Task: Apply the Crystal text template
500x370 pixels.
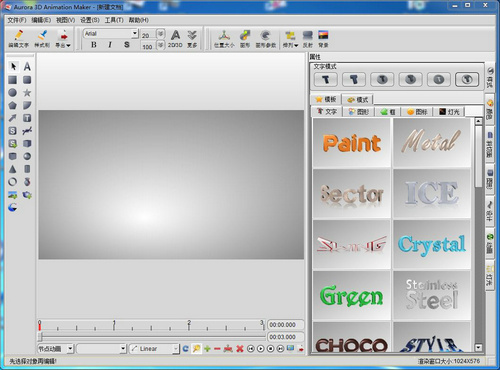Action: [x=432, y=245]
